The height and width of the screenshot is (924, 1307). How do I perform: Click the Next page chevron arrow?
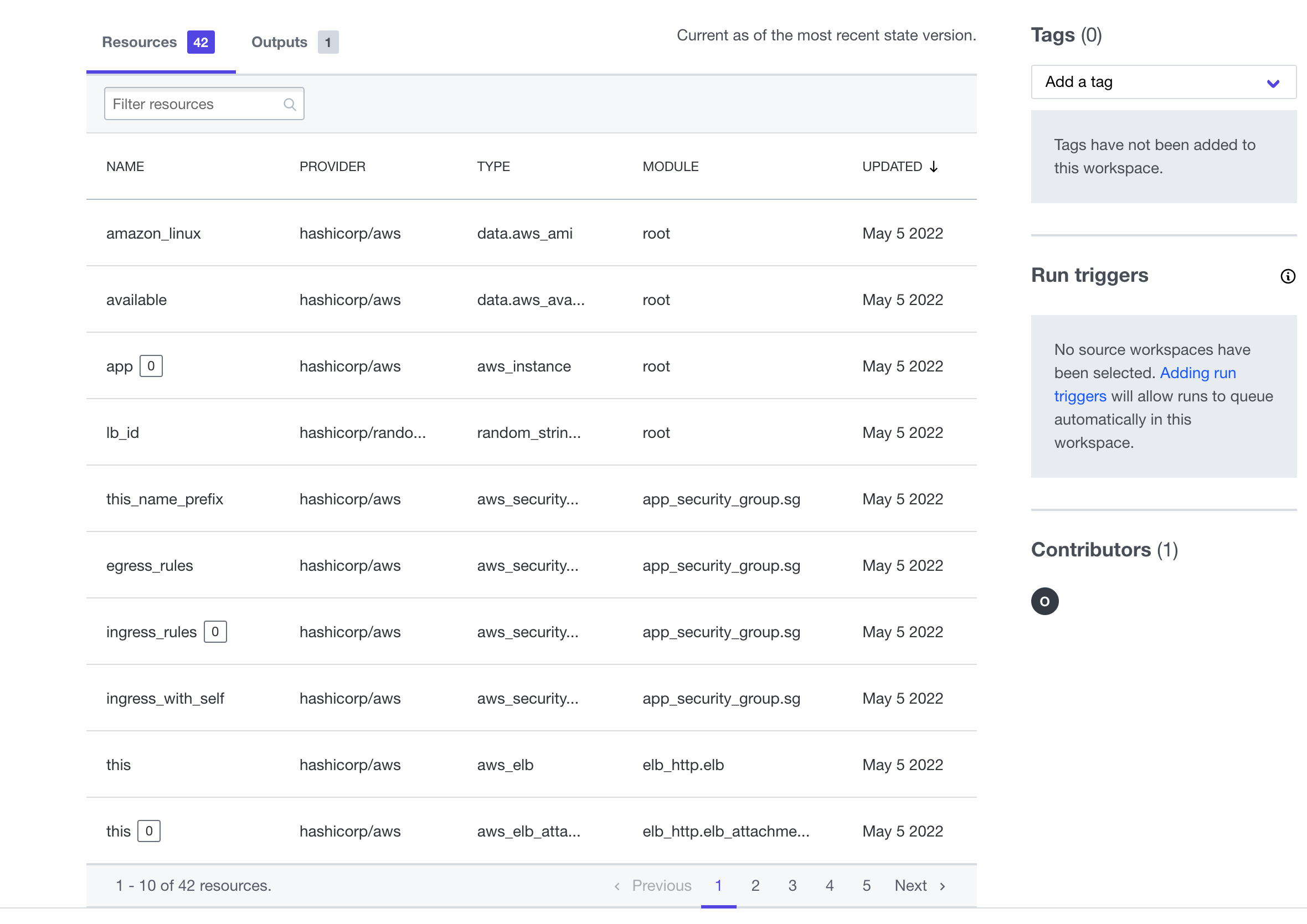click(943, 886)
